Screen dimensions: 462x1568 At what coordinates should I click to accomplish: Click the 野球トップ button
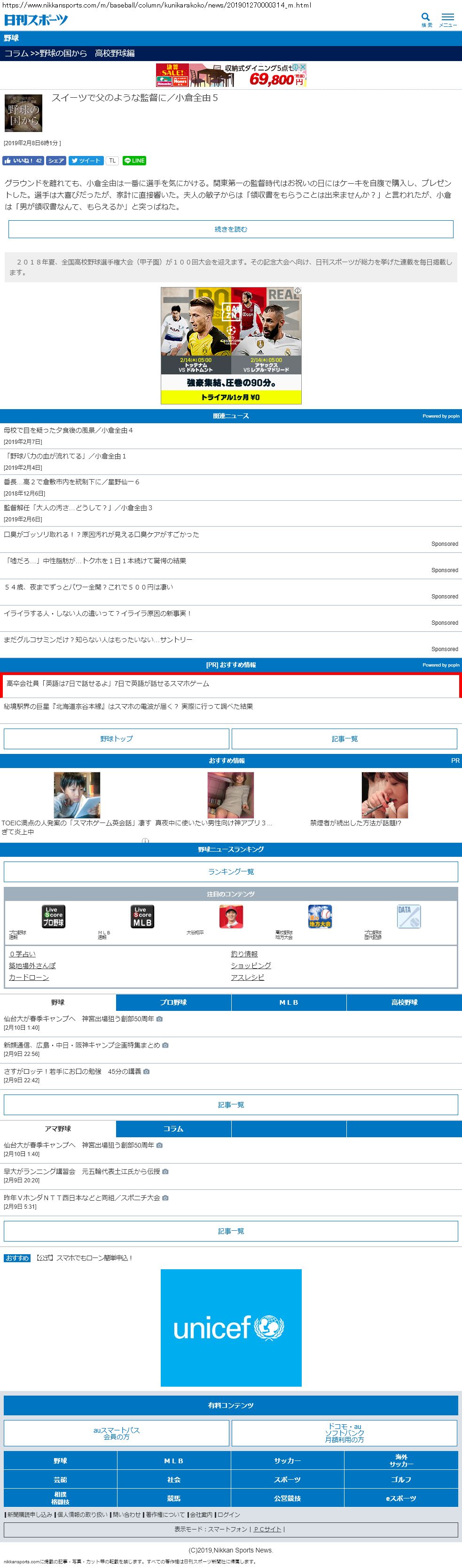pyautogui.click(x=116, y=739)
